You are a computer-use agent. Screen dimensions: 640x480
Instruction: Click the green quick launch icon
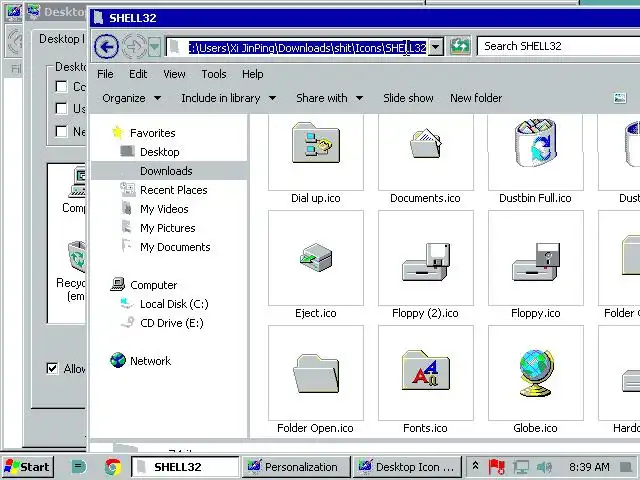[78, 467]
